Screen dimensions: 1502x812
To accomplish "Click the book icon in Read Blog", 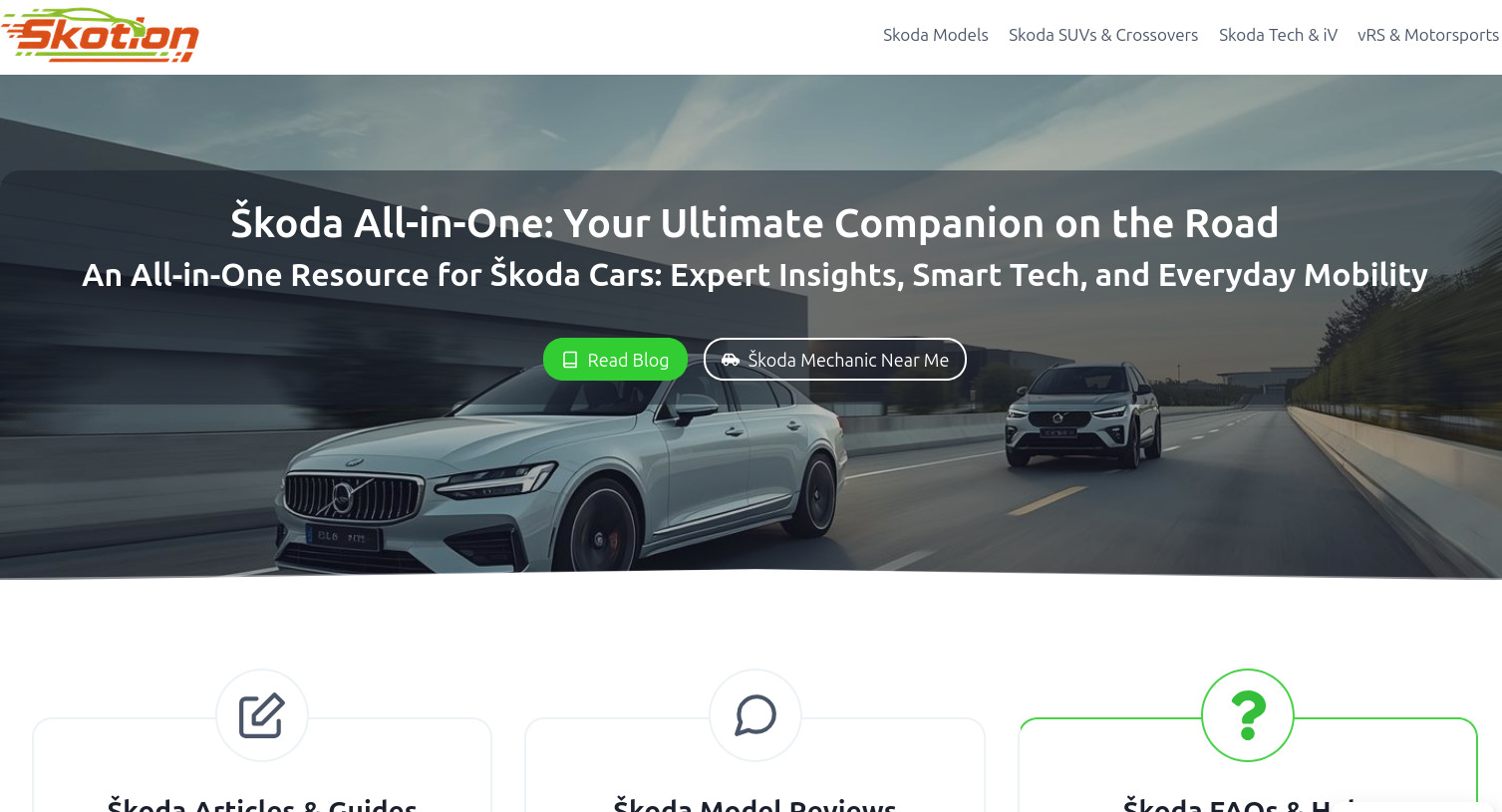I will (570, 360).
